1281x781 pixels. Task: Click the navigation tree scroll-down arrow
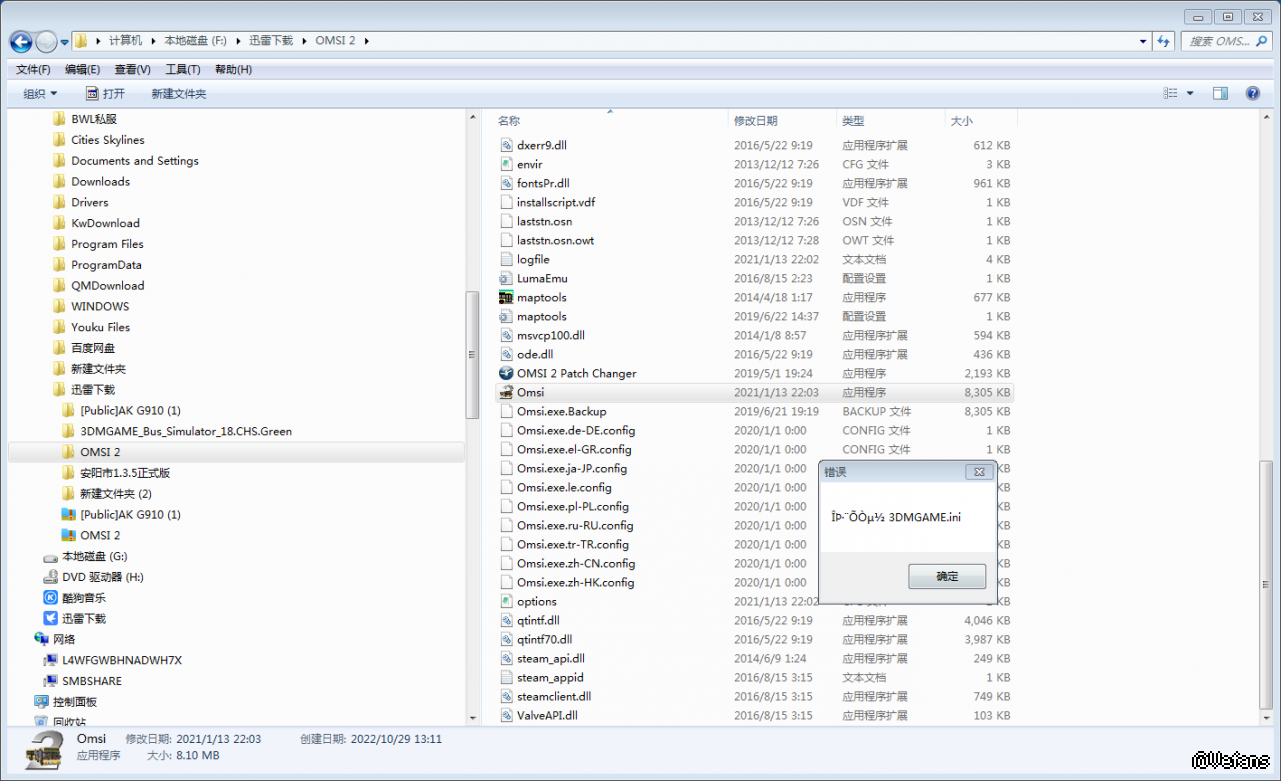click(x=472, y=716)
